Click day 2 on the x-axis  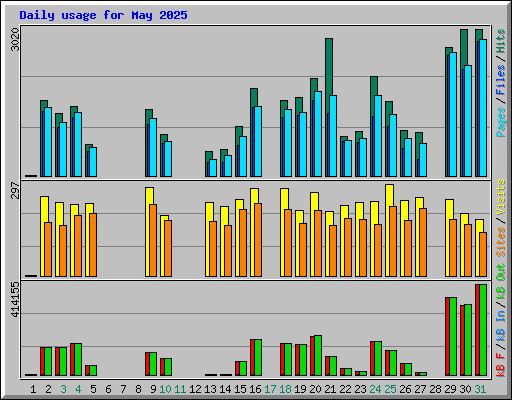48,389
